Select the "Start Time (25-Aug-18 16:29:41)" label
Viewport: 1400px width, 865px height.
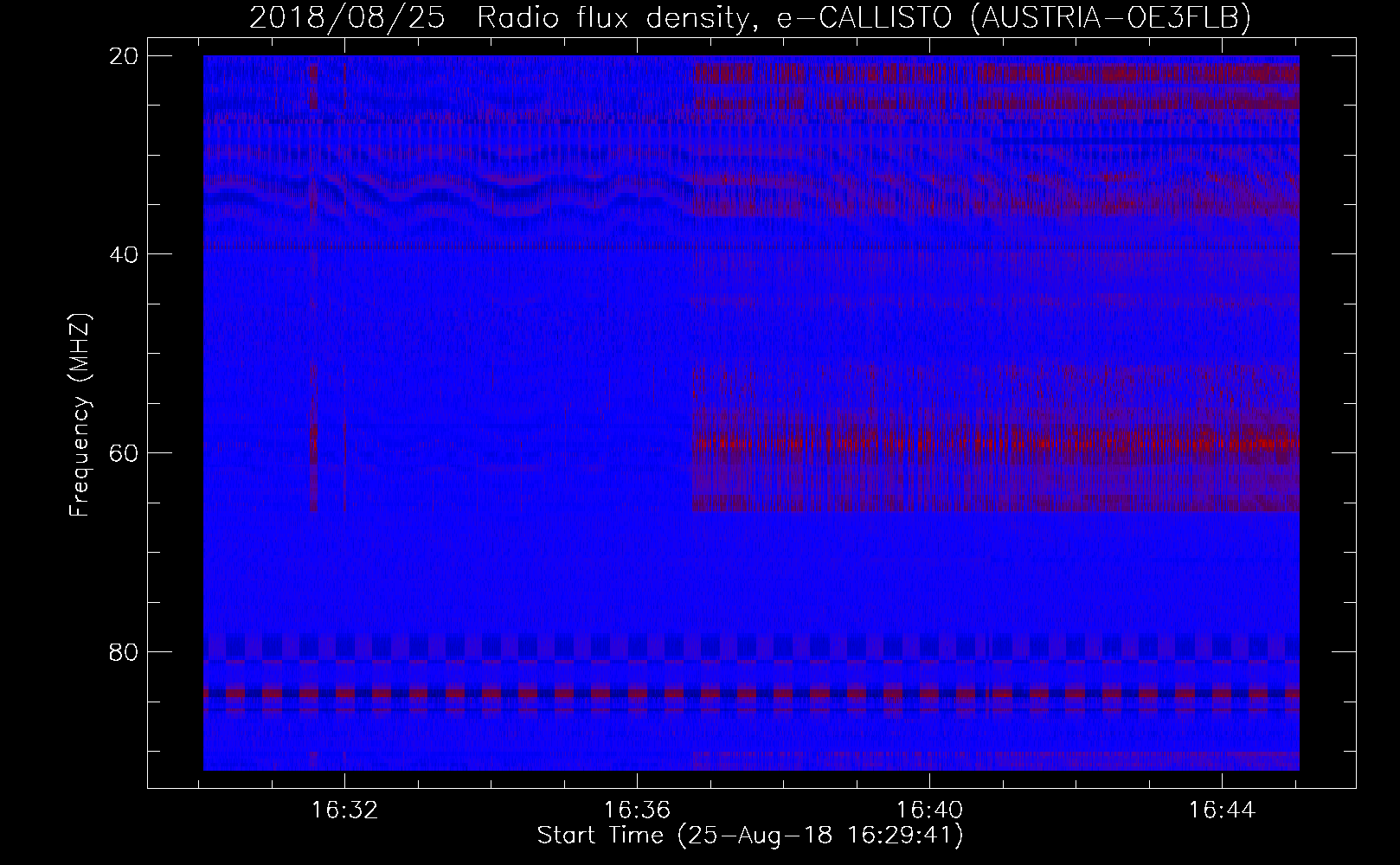pos(750,836)
